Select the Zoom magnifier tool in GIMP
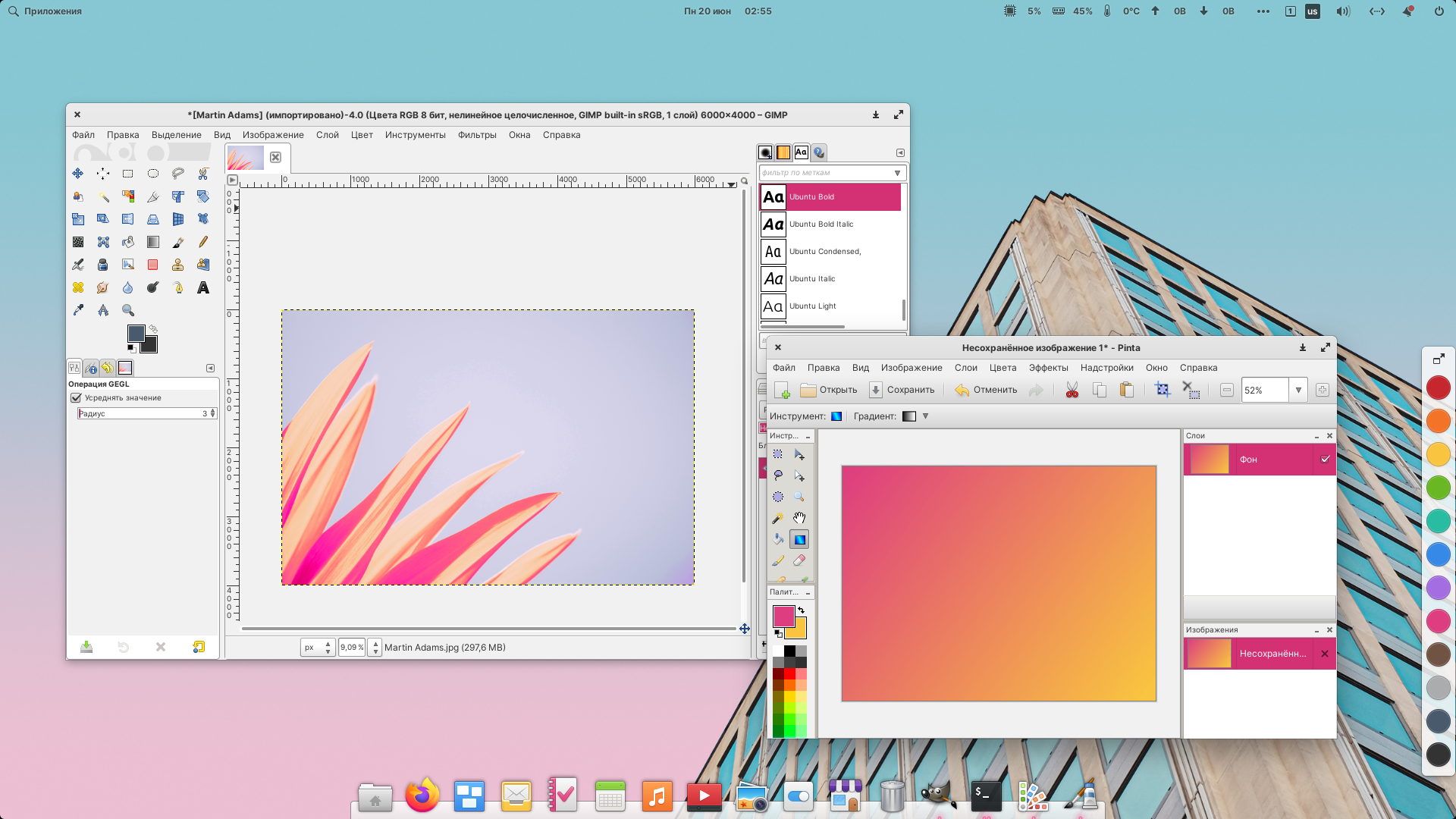This screenshot has width=1456, height=819. (128, 310)
